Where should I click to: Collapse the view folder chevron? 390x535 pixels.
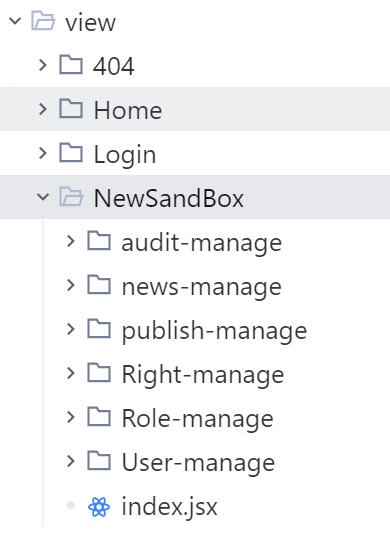15,21
